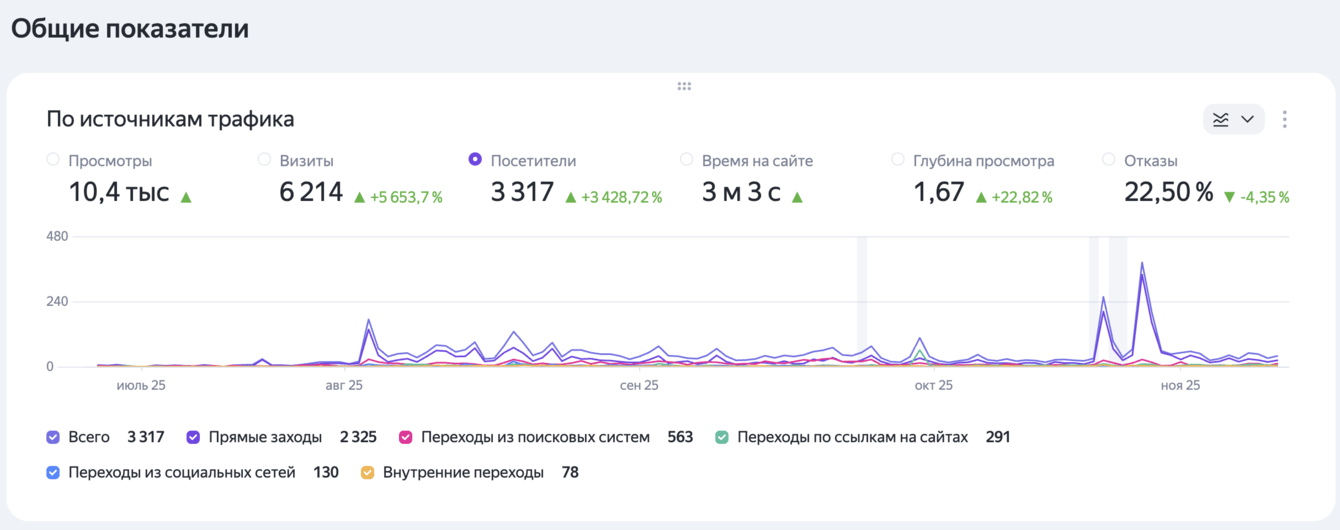Click the сен 25 axis label
Screen dimensions: 1340x530
(639, 385)
